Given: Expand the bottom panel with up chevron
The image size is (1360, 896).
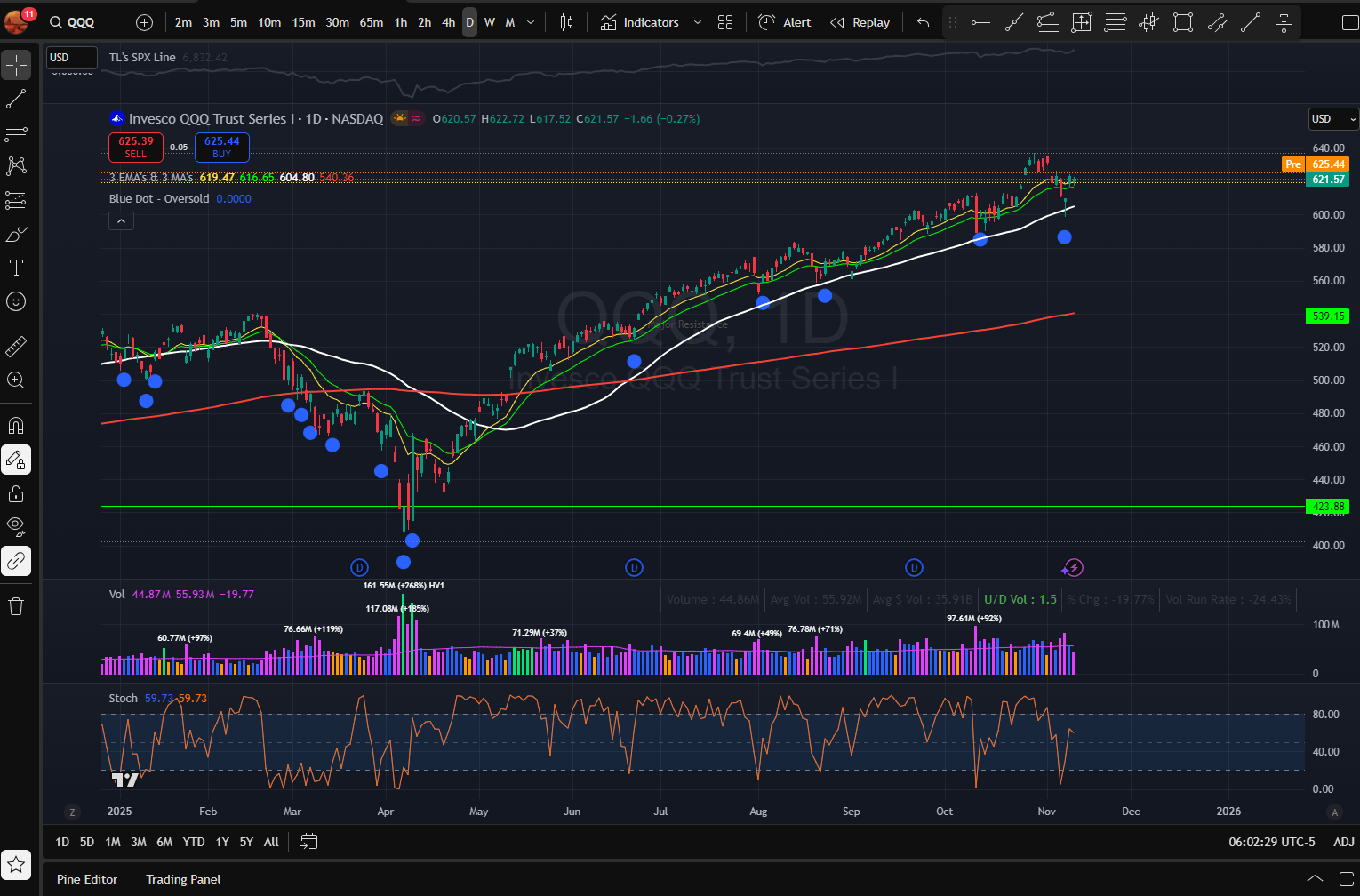Looking at the screenshot, I should pyautogui.click(x=1315, y=879).
